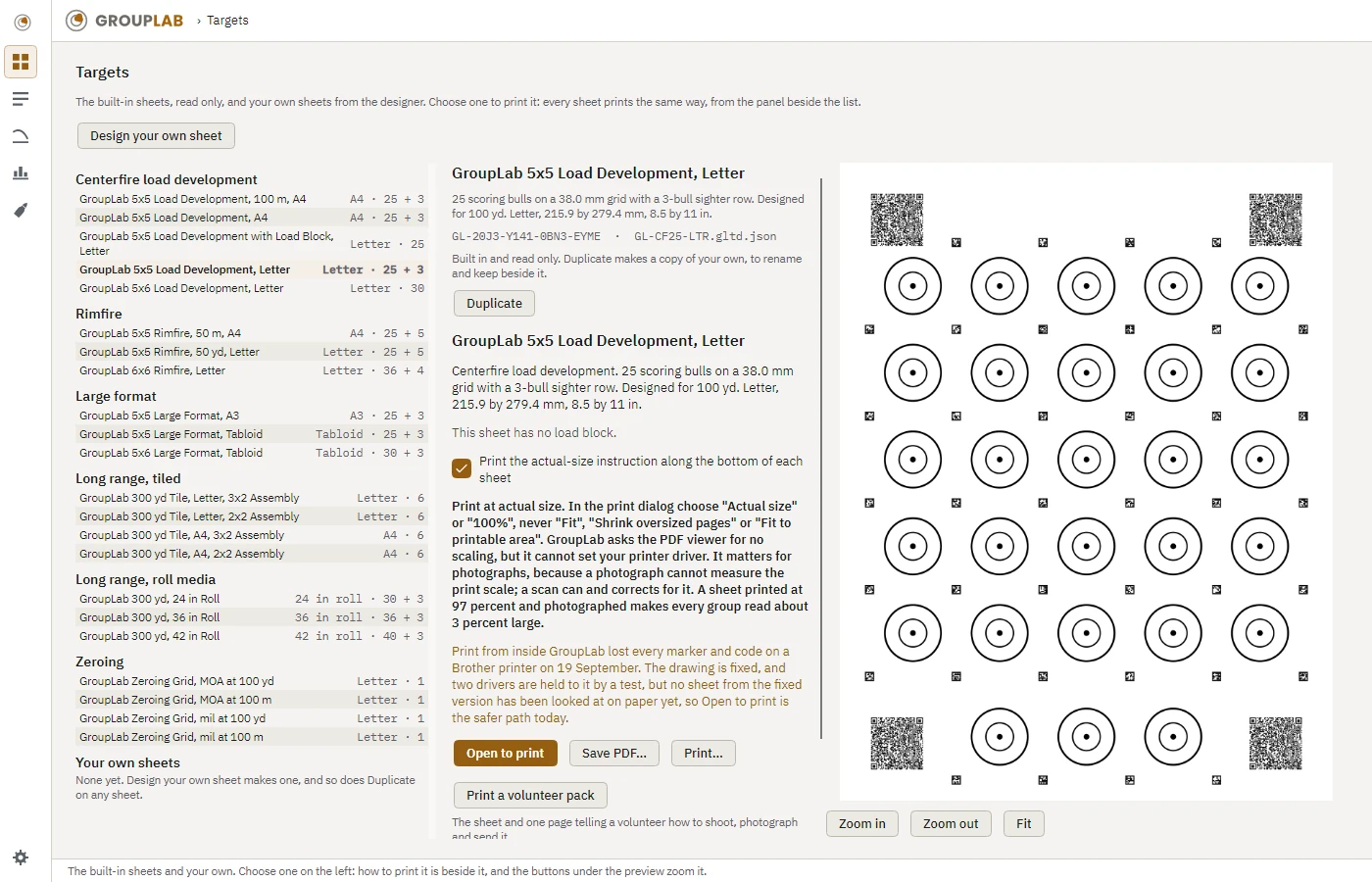Click the details panel vertical scrollbar
Viewport: 1372px width, 882px height.
821,458
